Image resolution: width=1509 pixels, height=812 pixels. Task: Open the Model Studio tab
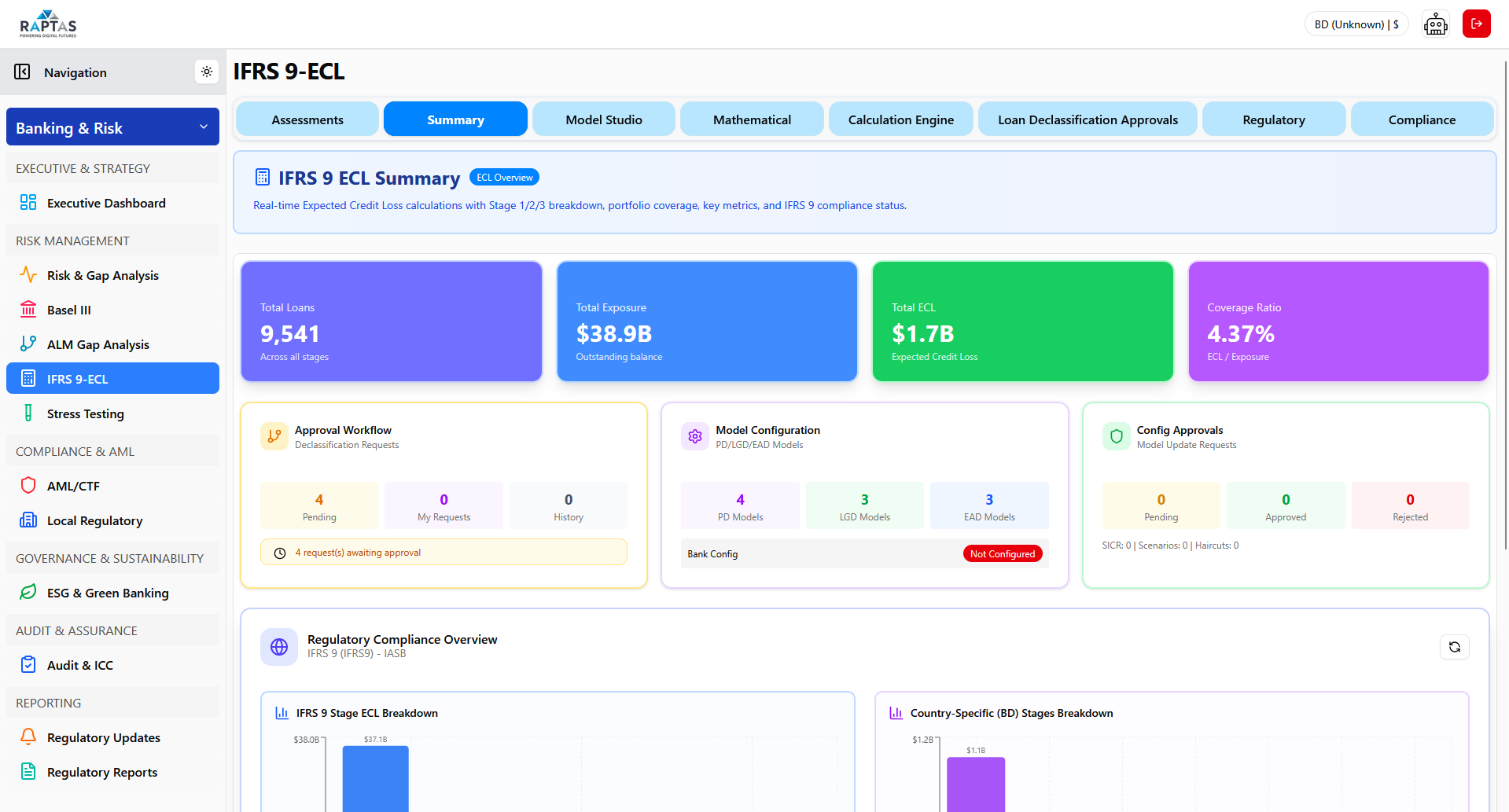[x=604, y=119]
